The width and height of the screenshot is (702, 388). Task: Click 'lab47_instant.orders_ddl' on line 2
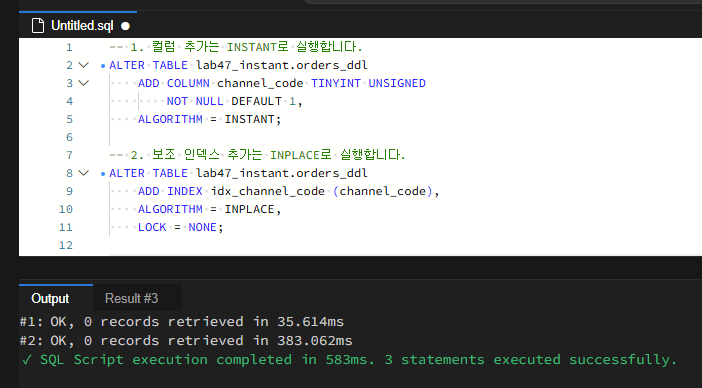coord(282,65)
